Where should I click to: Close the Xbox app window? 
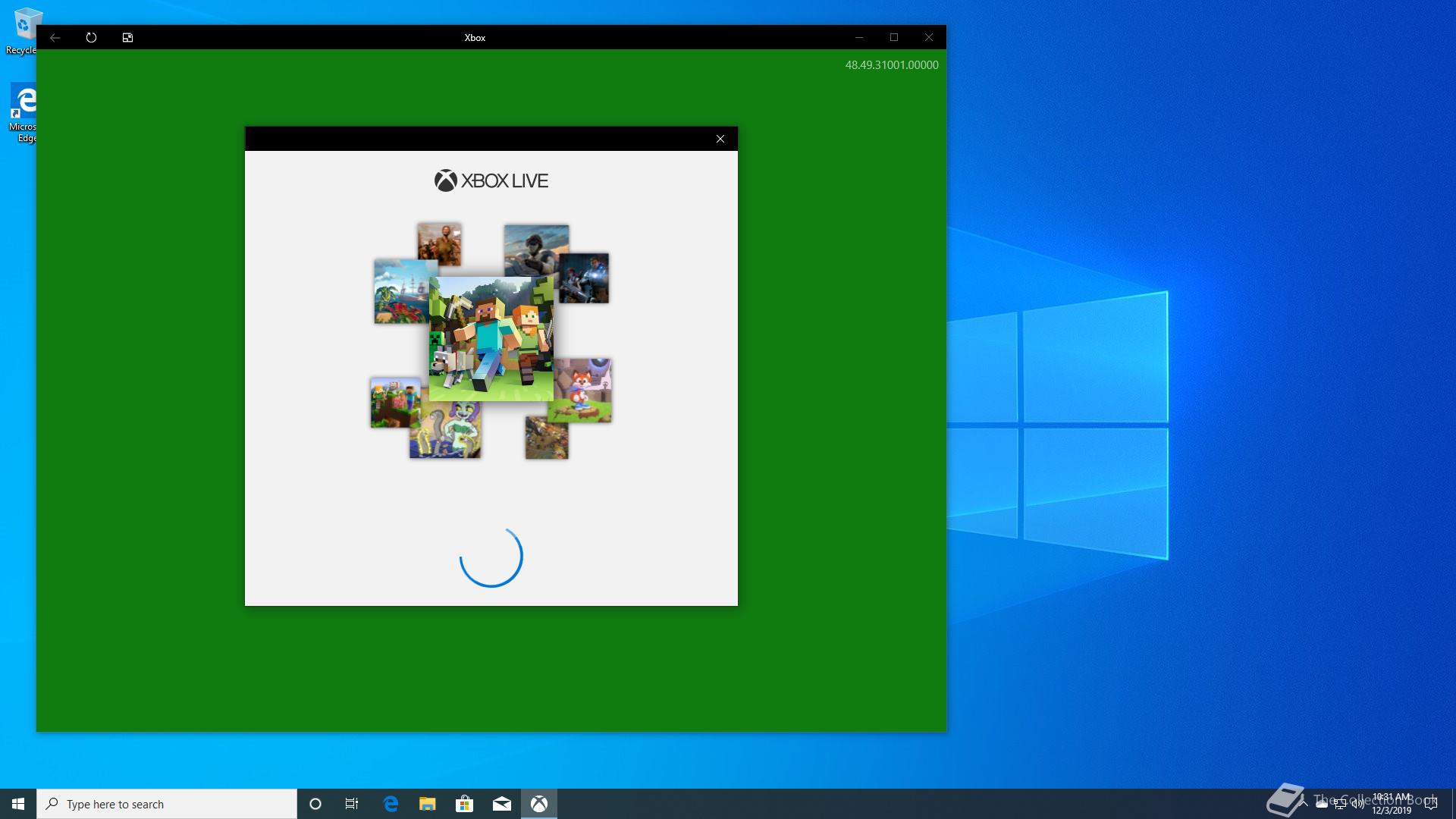929,37
